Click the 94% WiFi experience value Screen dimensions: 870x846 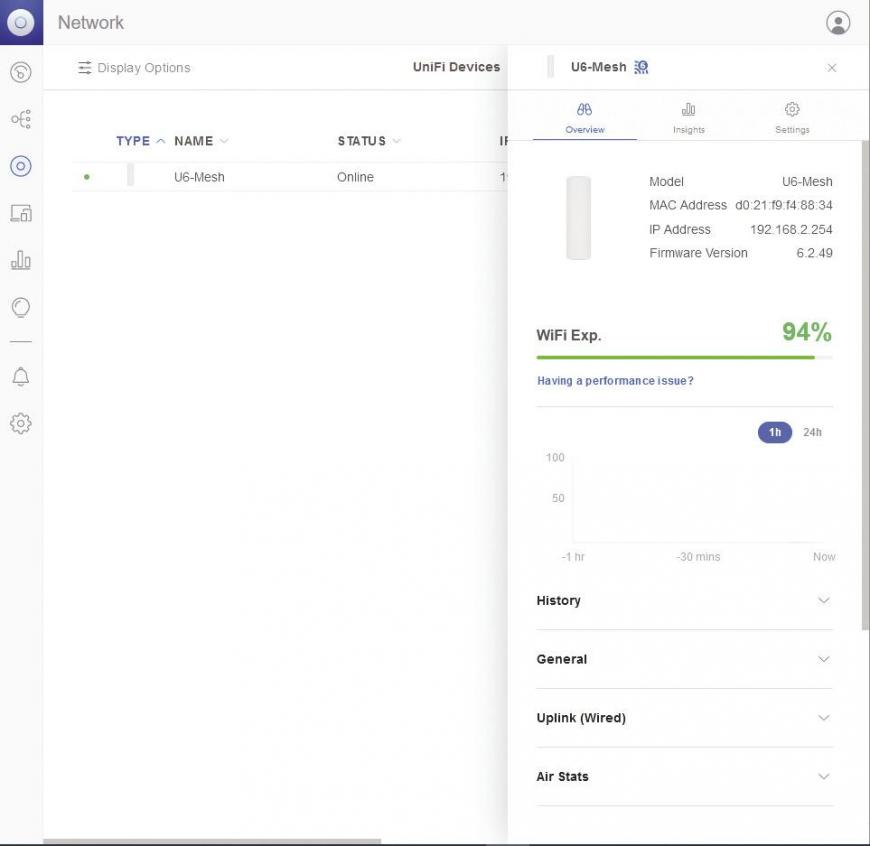(807, 332)
